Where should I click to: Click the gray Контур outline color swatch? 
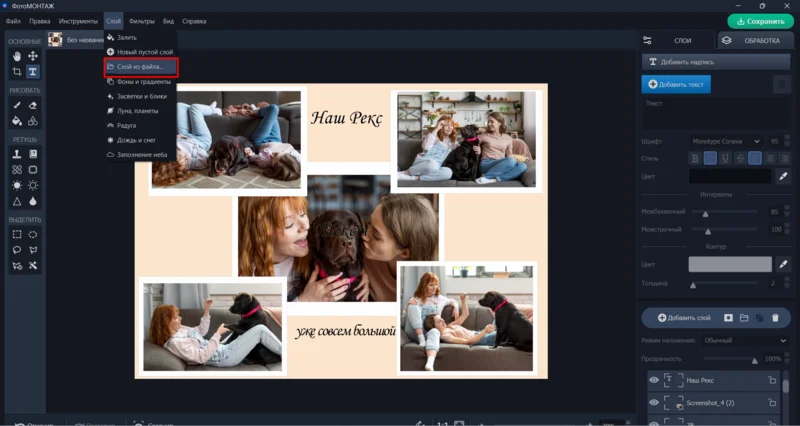[729, 264]
